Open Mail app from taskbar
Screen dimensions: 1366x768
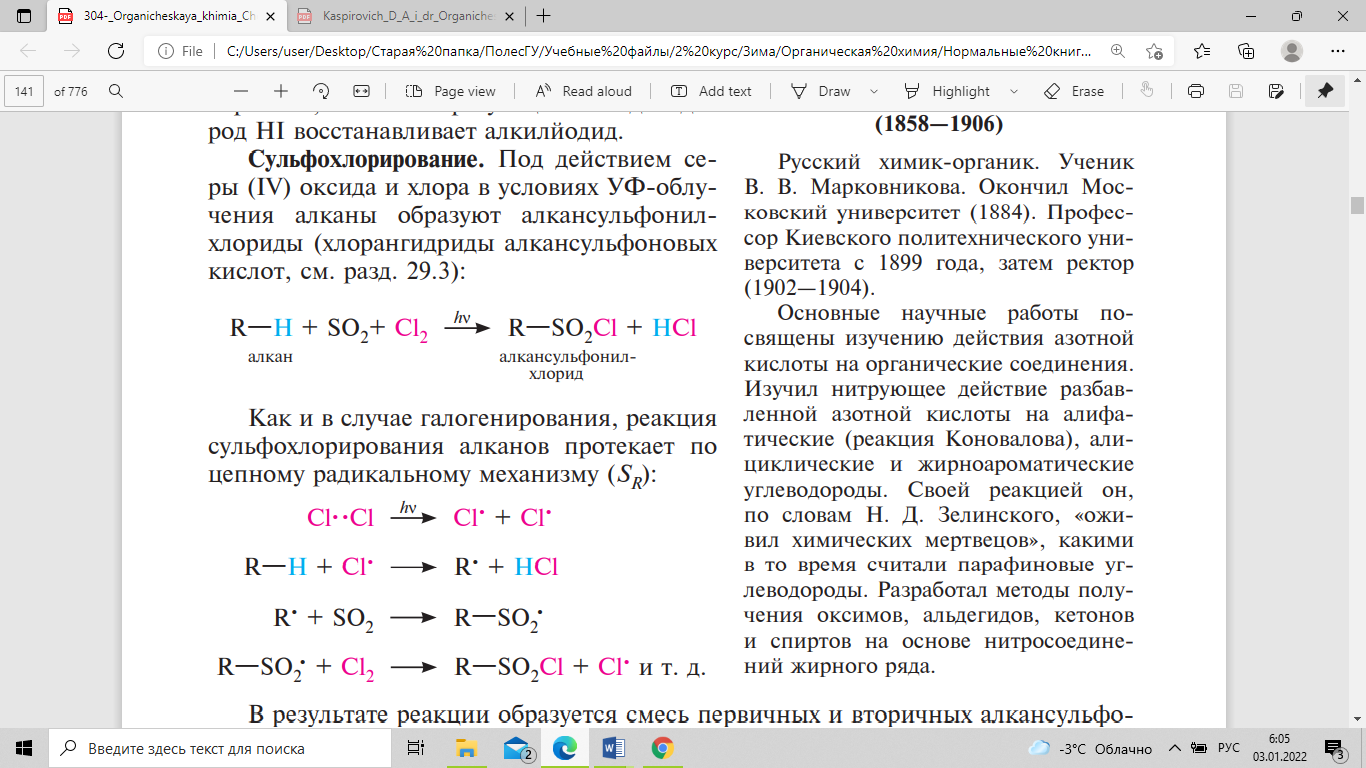(x=516, y=748)
